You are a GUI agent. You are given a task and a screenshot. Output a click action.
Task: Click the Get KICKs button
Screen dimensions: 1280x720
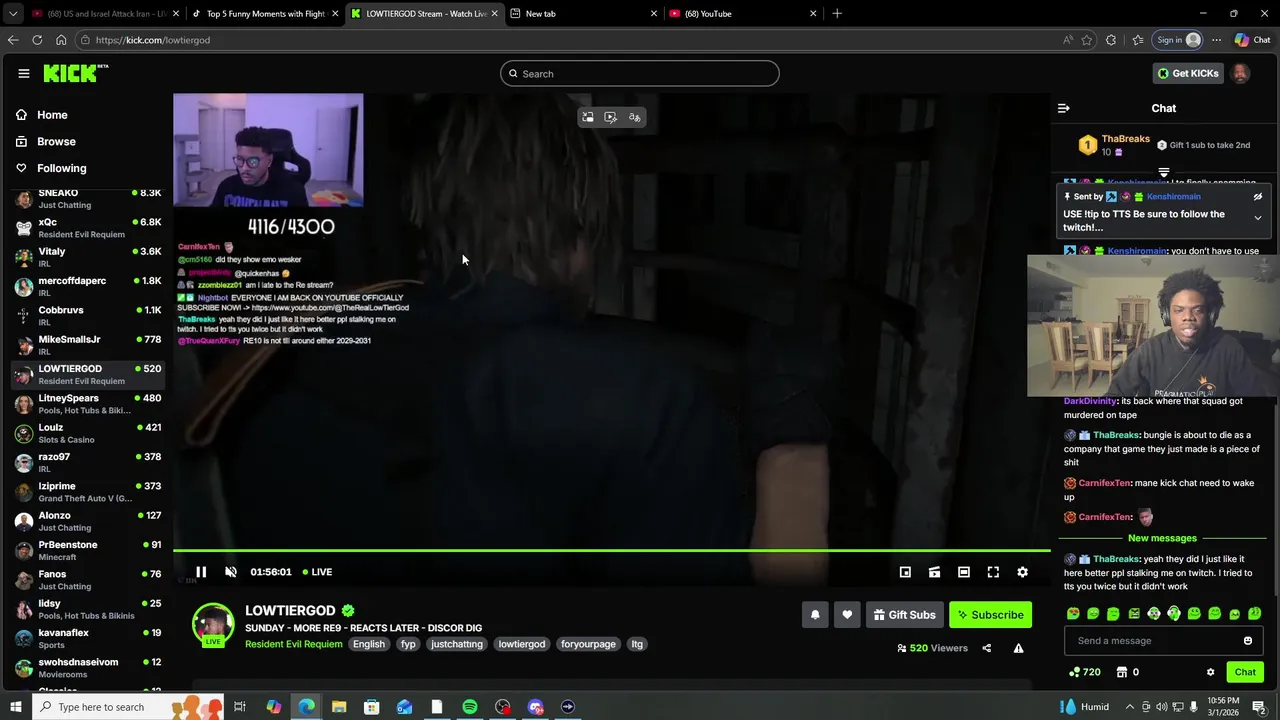click(1188, 73)
